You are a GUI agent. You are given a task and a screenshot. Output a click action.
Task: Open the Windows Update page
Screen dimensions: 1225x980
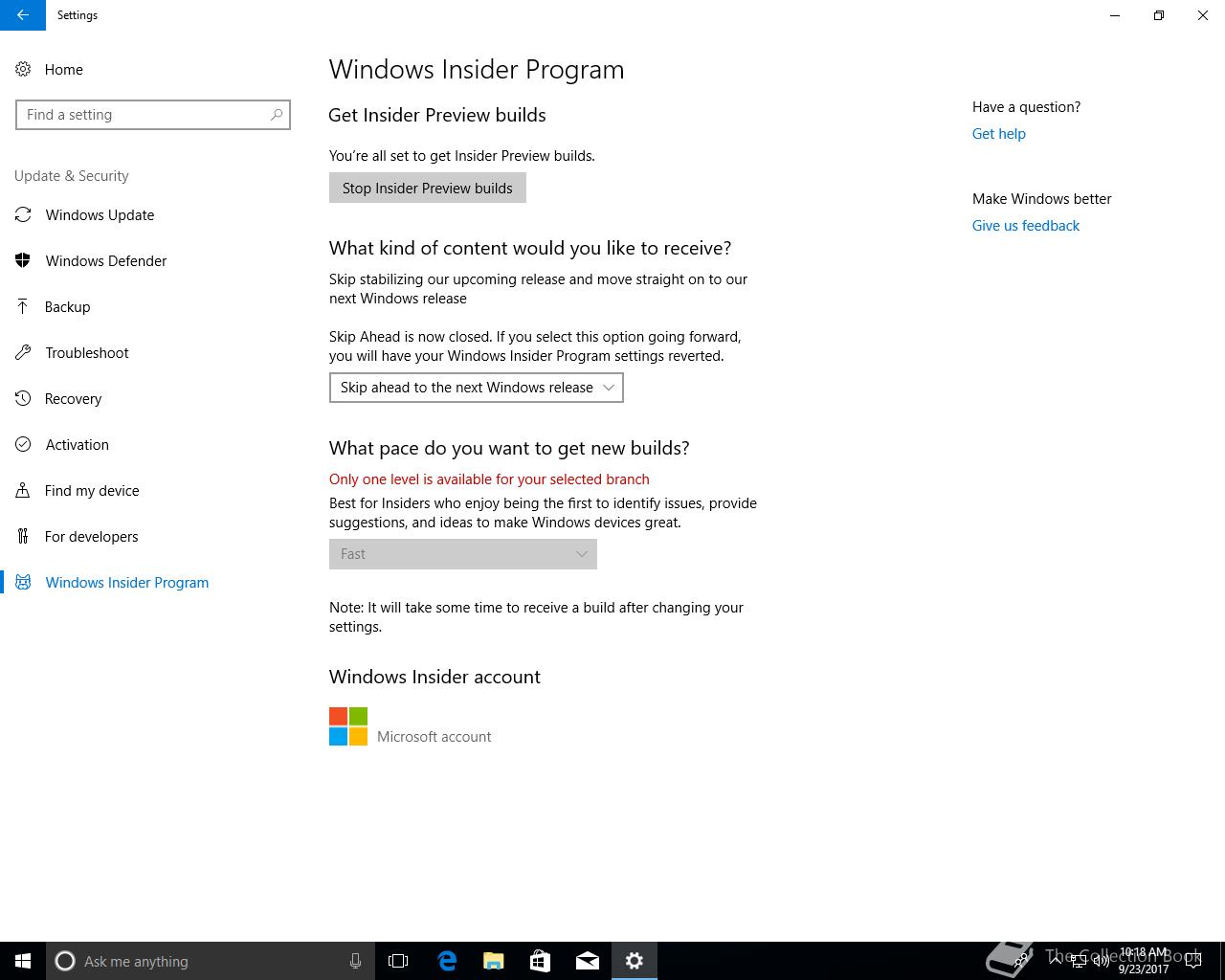point(100,215)
